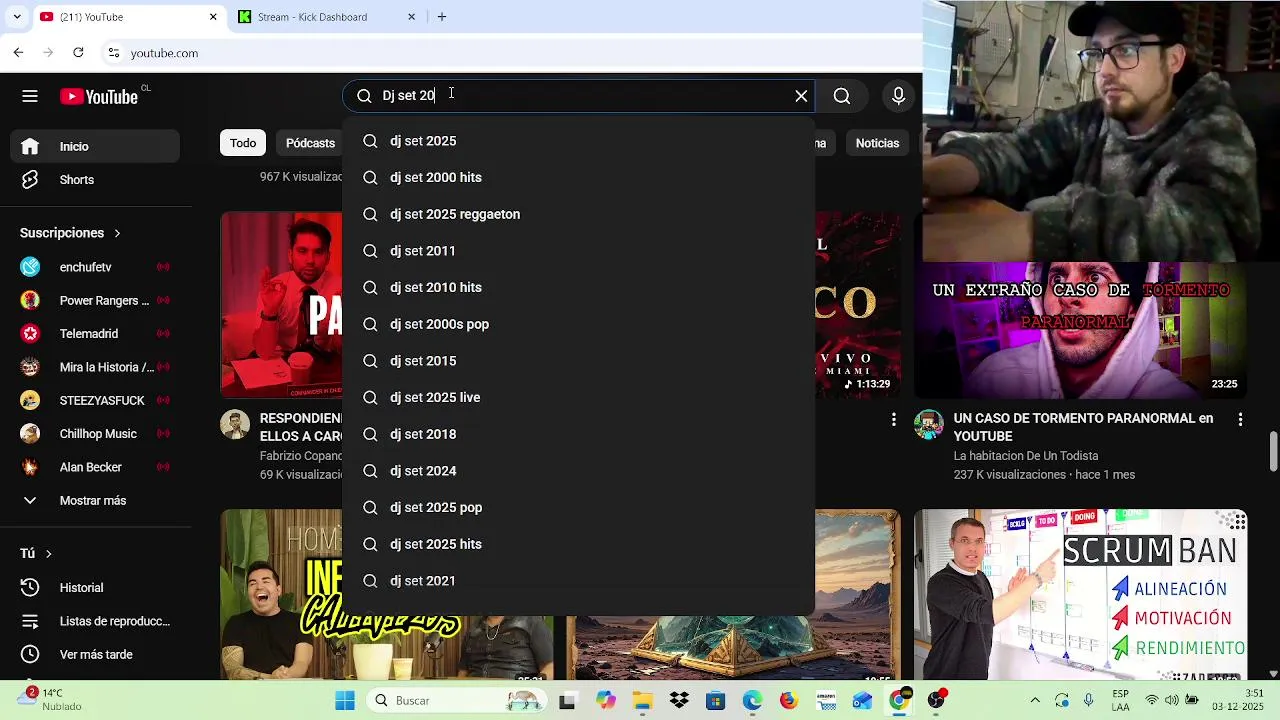
Task: Click the tormento paranormal video title
Action: pos(1083,427)
